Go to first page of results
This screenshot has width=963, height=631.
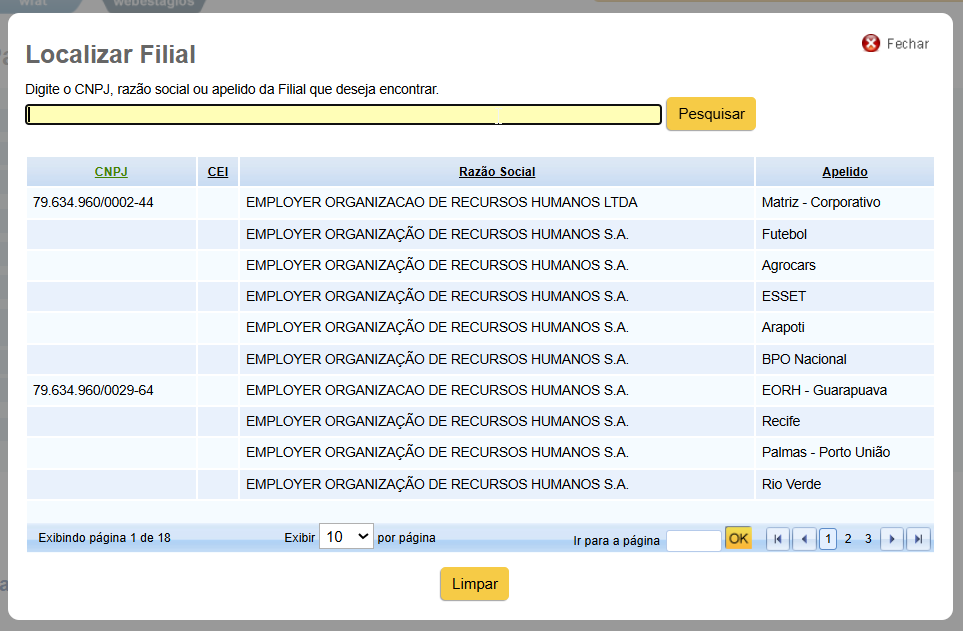778,539
